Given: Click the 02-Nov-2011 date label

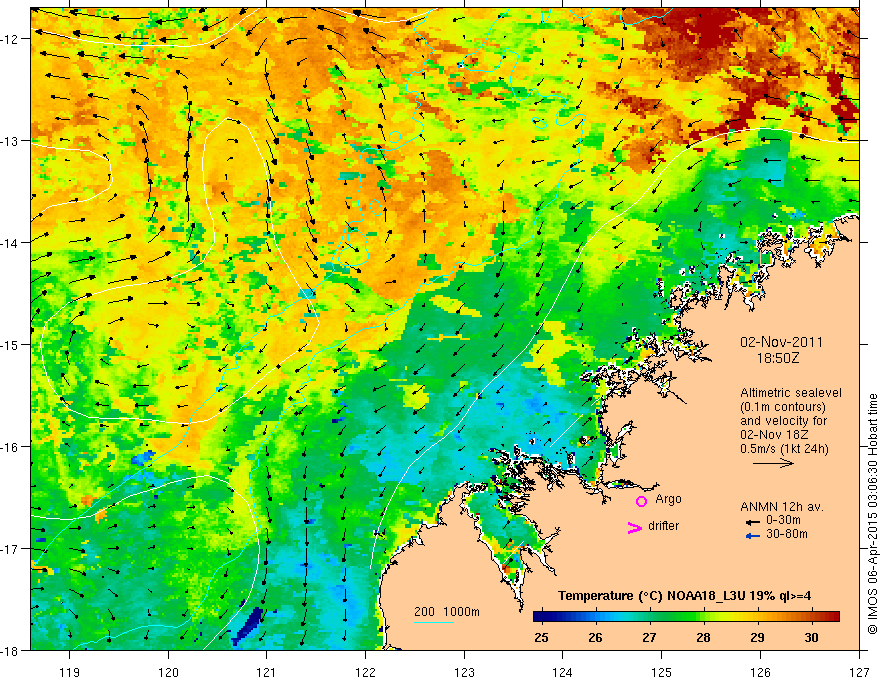Looking at the screenshot, I should (781, 342).
